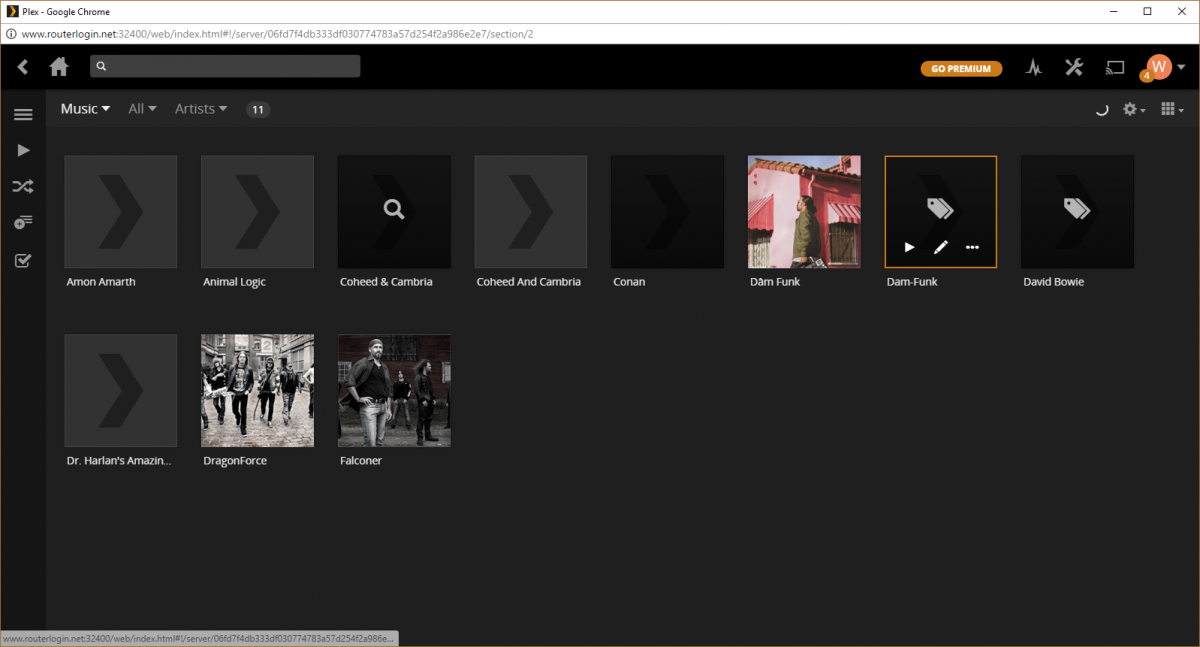Open the Amon Amarth artist thumbnail
This screenshot has width=1200, height=647.
[x=121, y=212]
